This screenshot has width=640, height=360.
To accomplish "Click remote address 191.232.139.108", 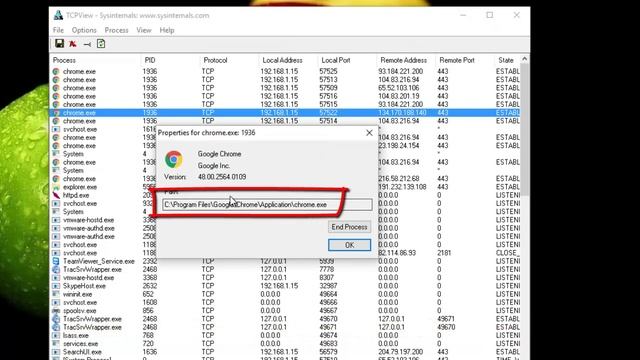I will (402, 187).
